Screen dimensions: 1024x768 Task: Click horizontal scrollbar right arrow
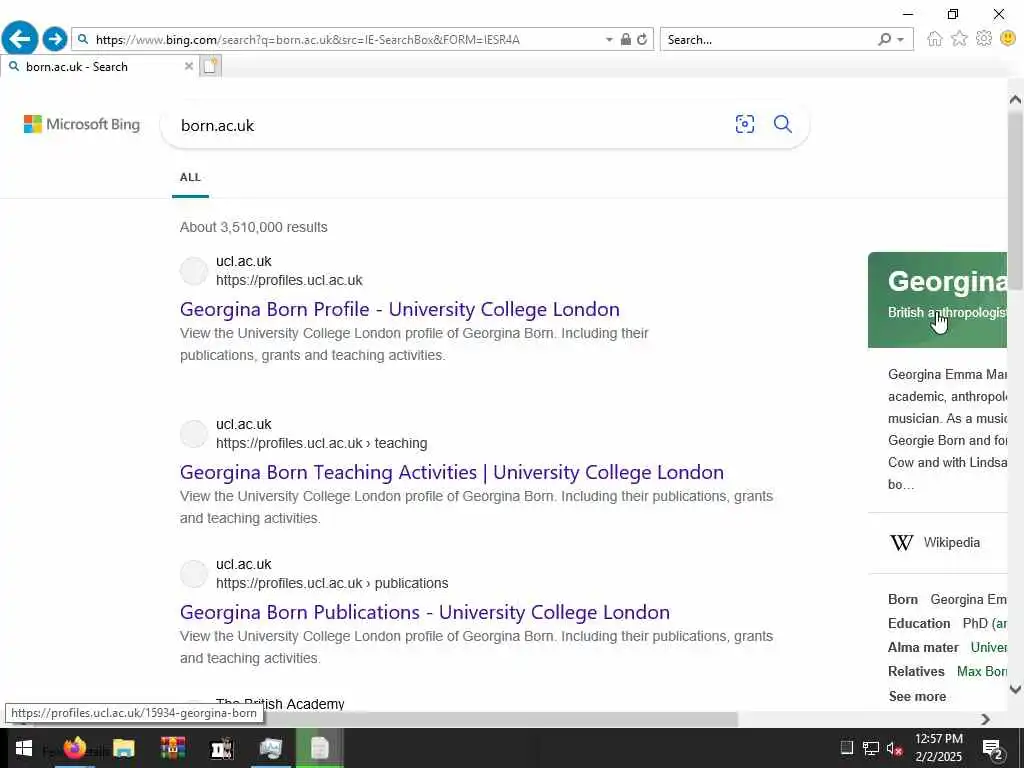click(x=985, y=719)
